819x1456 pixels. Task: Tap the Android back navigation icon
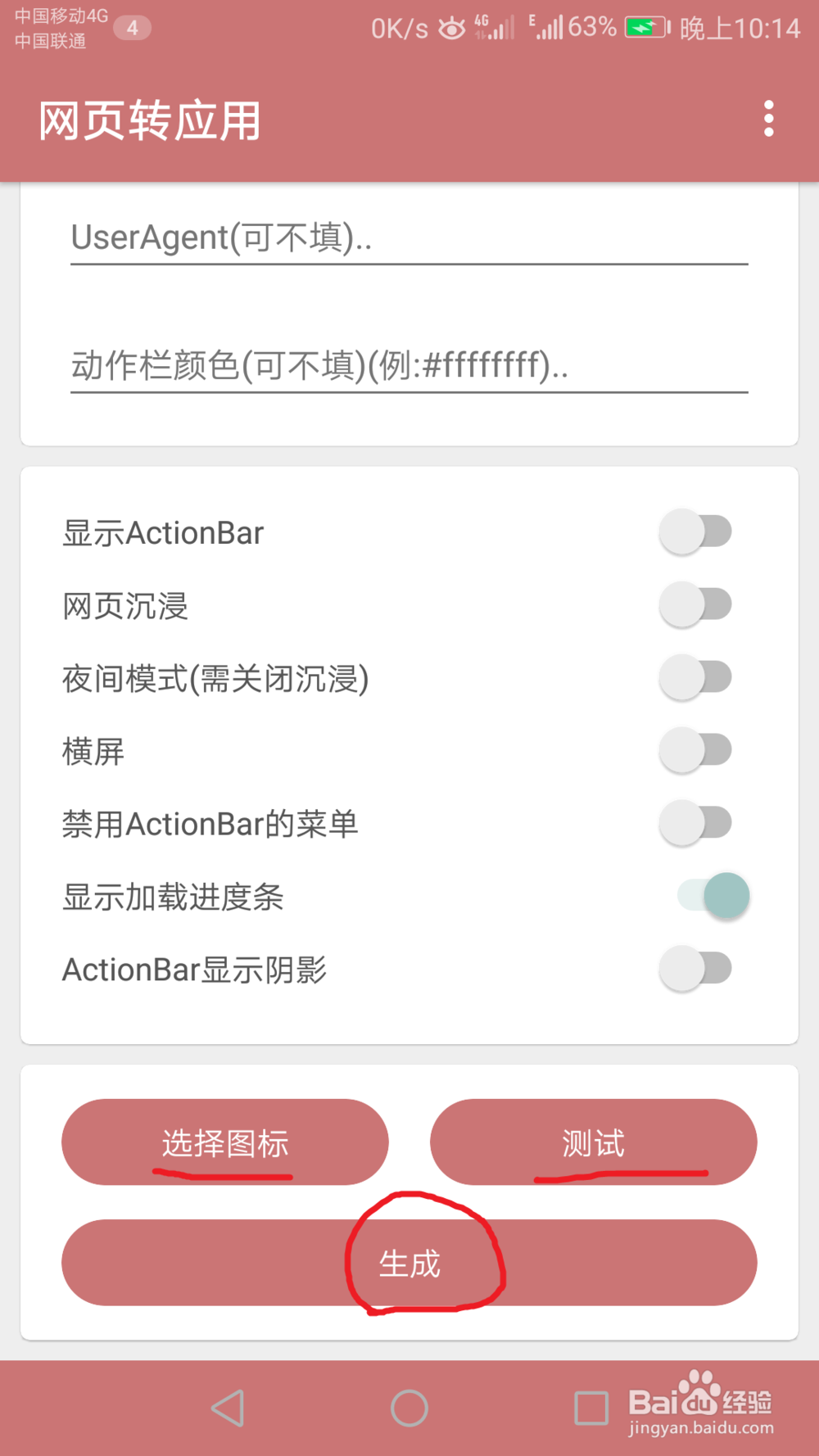(229, 1408)
